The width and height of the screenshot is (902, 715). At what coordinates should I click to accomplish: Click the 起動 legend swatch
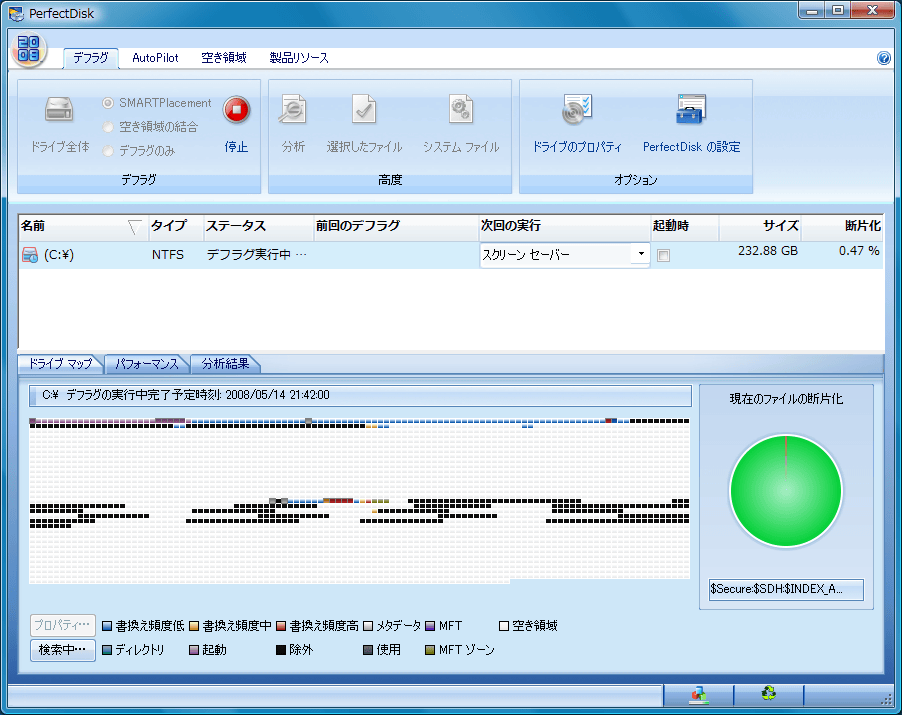pyautogui.click(x=194, y=650)
